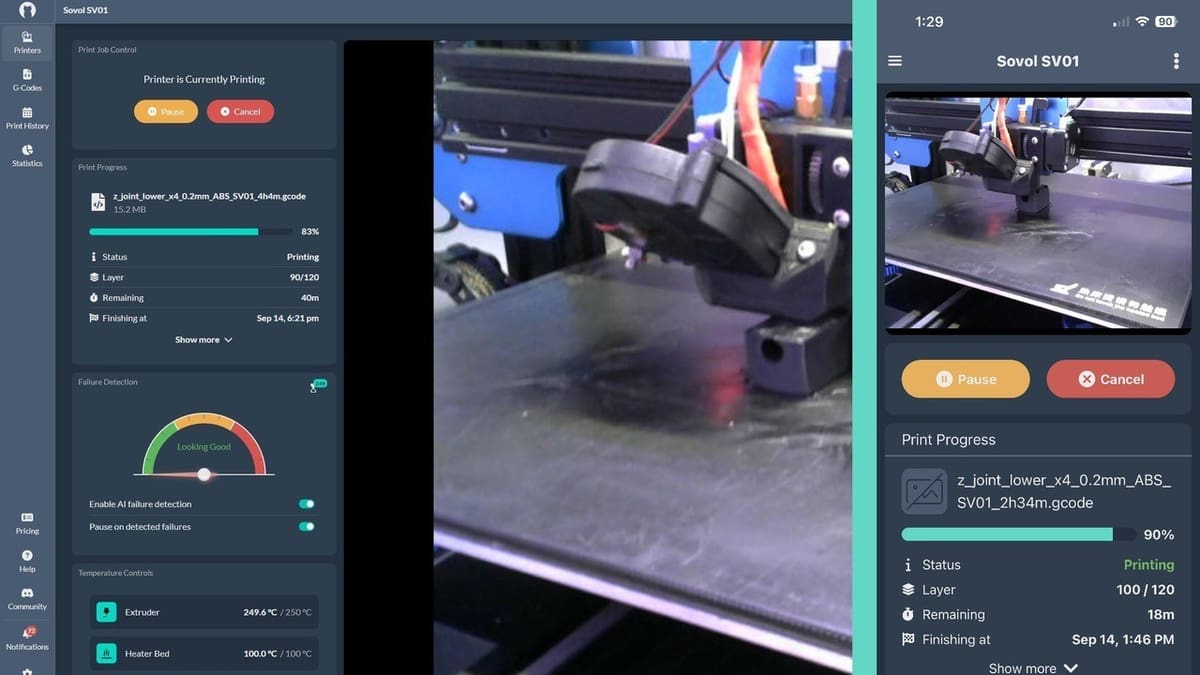The width and height of the screenshot is (1200, 675).
Task: Pause the print in desktop panel
Action: pyautogui.click(x=166, y=111)
